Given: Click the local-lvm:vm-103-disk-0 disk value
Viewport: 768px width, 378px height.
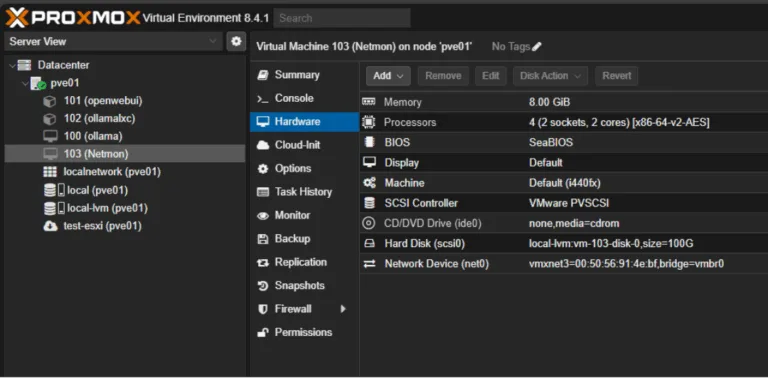Looking at the screenshot, I should 611,243.
